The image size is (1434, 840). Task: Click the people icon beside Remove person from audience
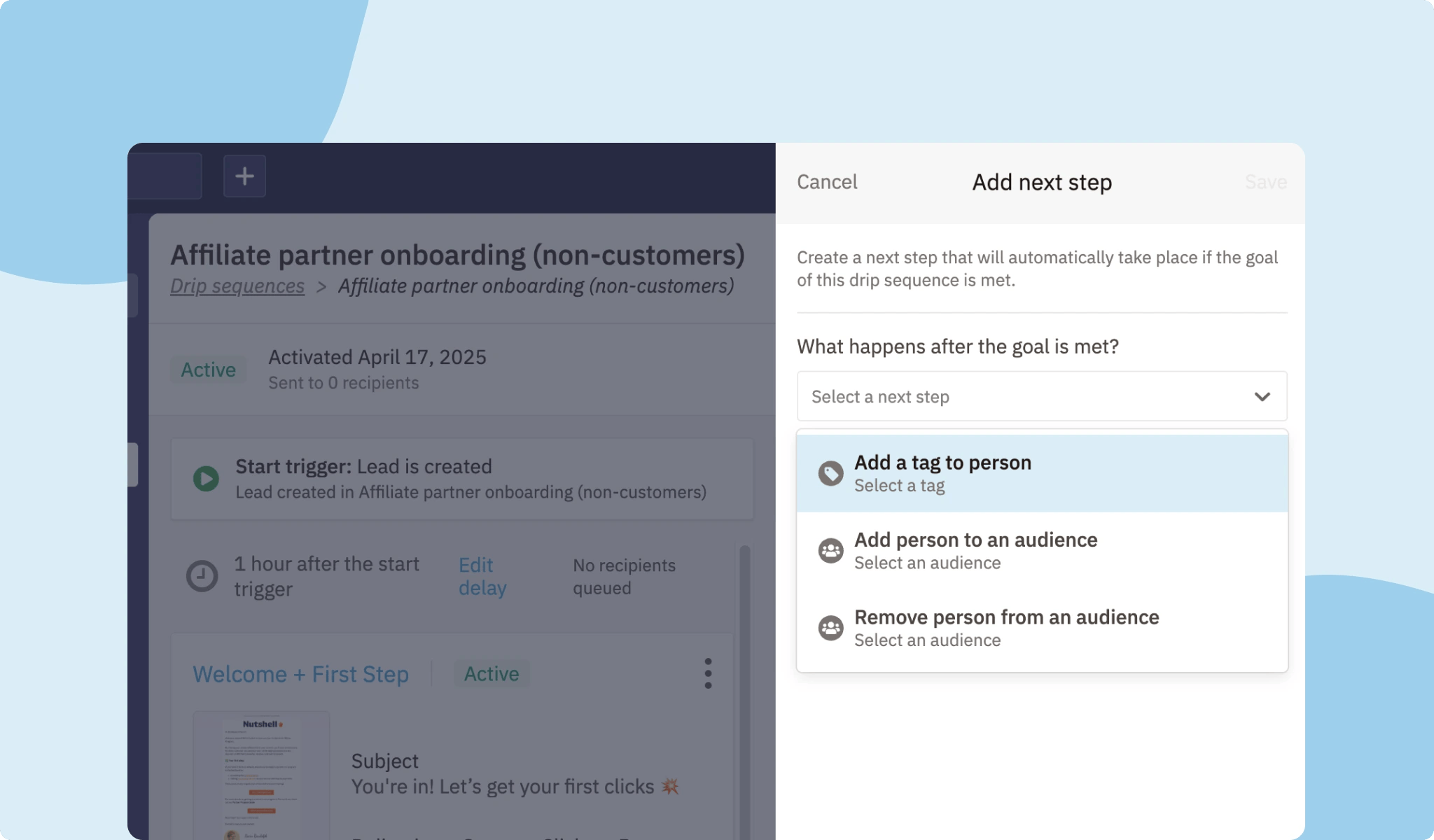click(830, 628)
